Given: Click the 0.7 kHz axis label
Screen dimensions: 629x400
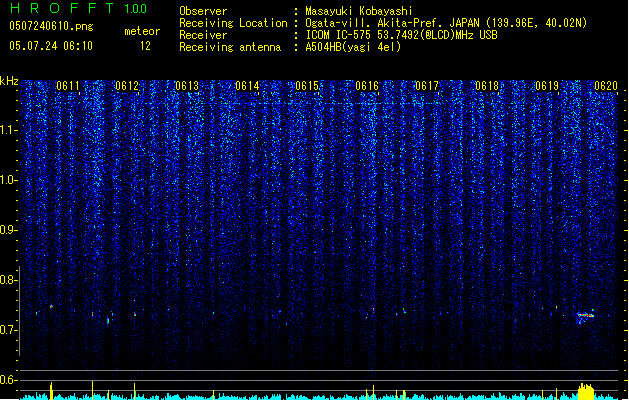Looking at the screenshot, I should [9, 330].
